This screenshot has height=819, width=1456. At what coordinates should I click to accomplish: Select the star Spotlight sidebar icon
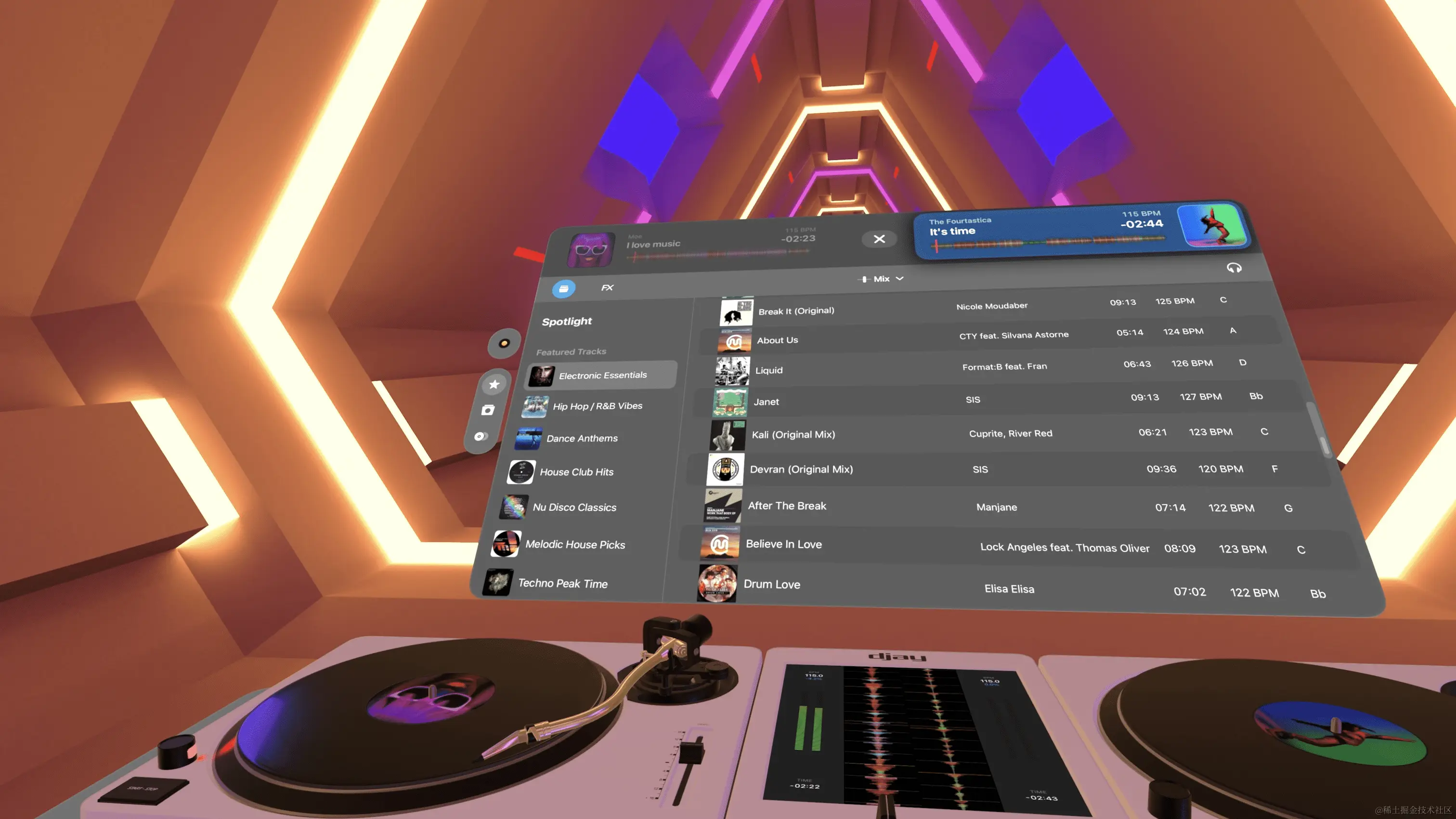point(494,384)
